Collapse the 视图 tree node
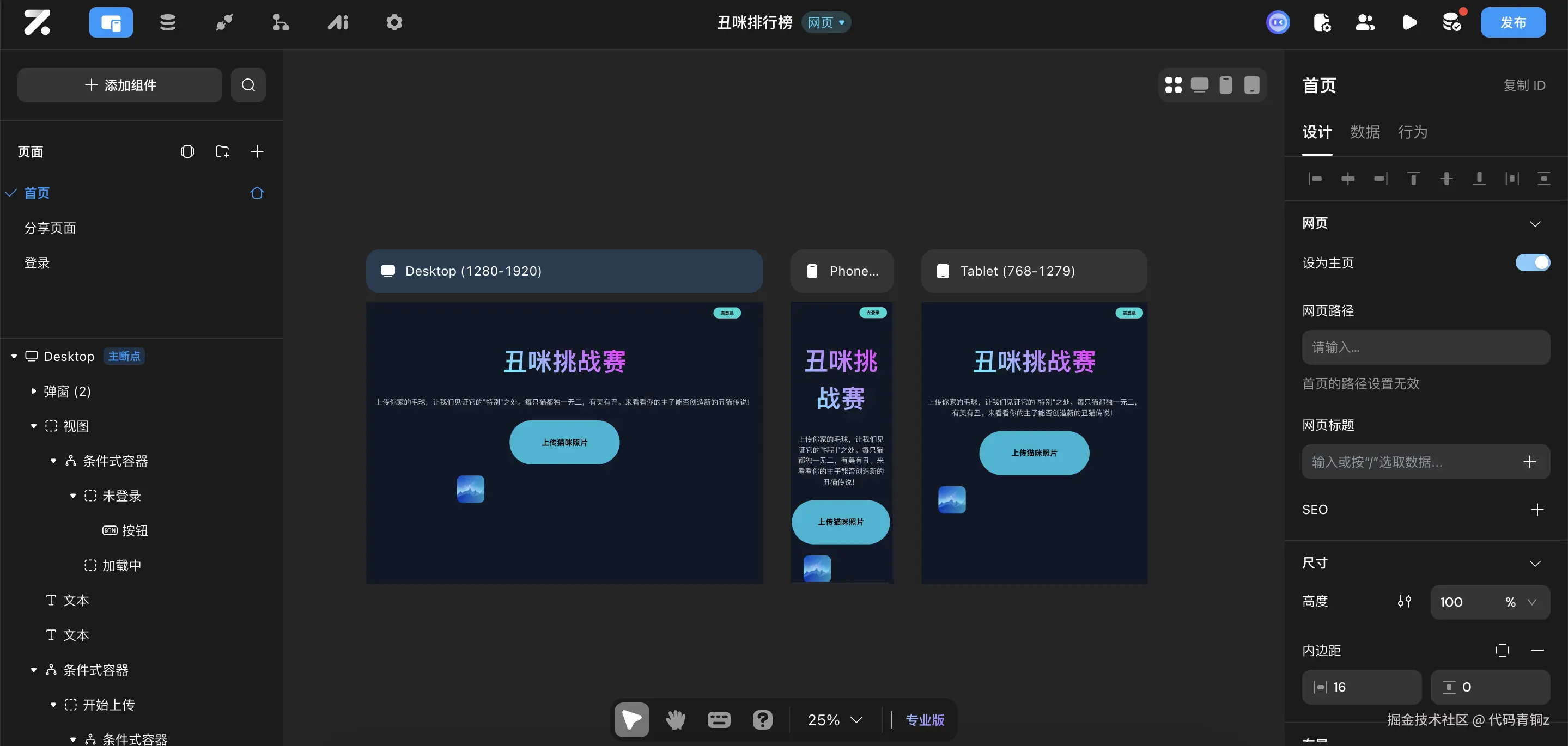 (x=33, y=426)
